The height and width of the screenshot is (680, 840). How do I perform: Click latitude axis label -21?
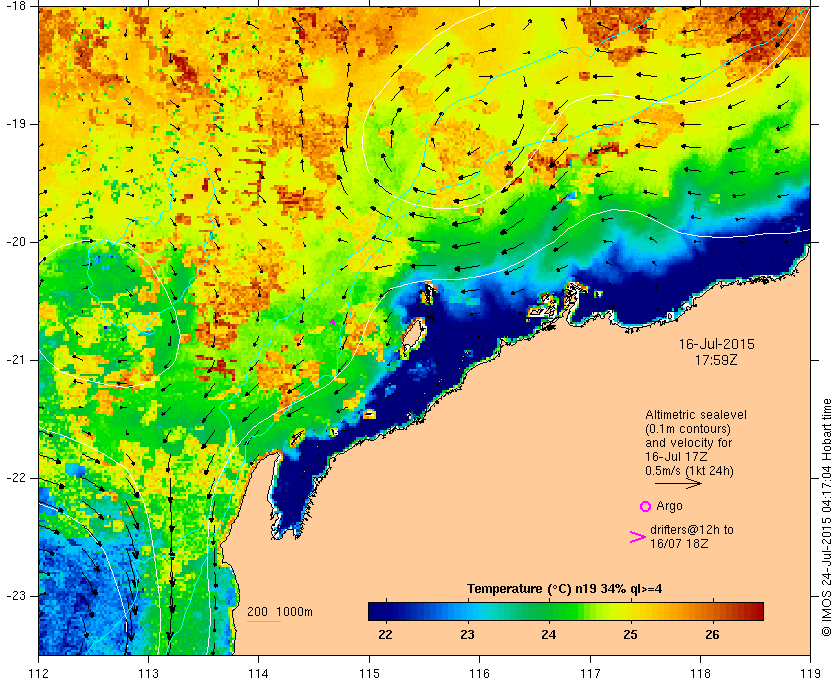16,360
